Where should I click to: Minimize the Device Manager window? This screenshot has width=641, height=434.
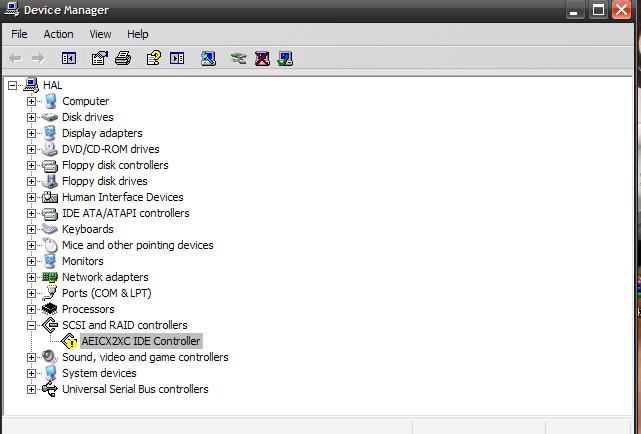tap(575, 11)
